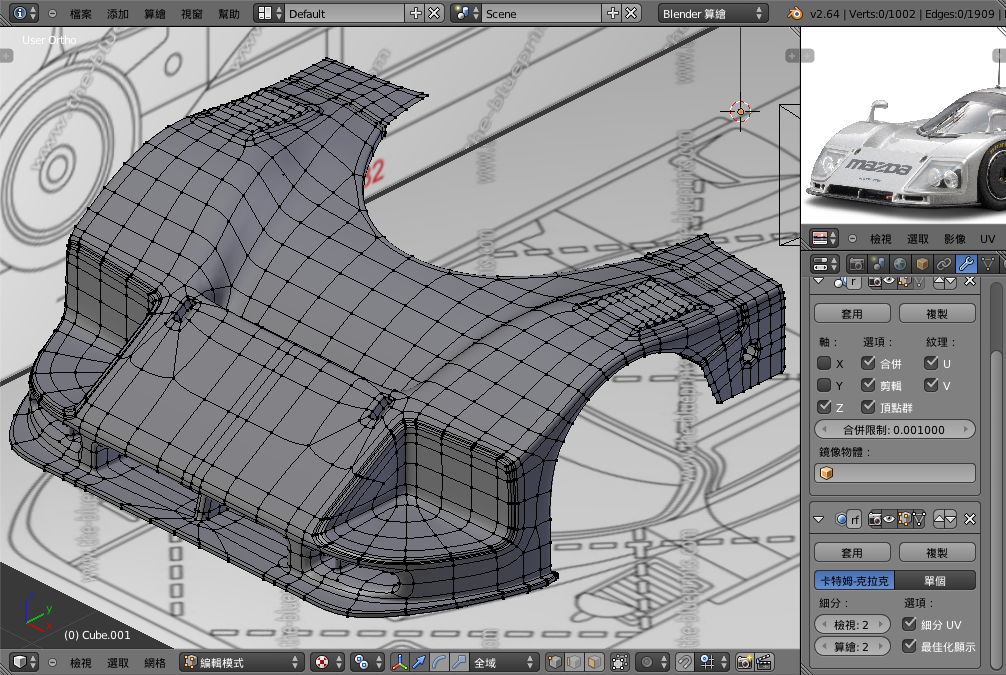Click the OpenGL render camera icon
The image size is (1006, 675).
(x=744, y=662)
